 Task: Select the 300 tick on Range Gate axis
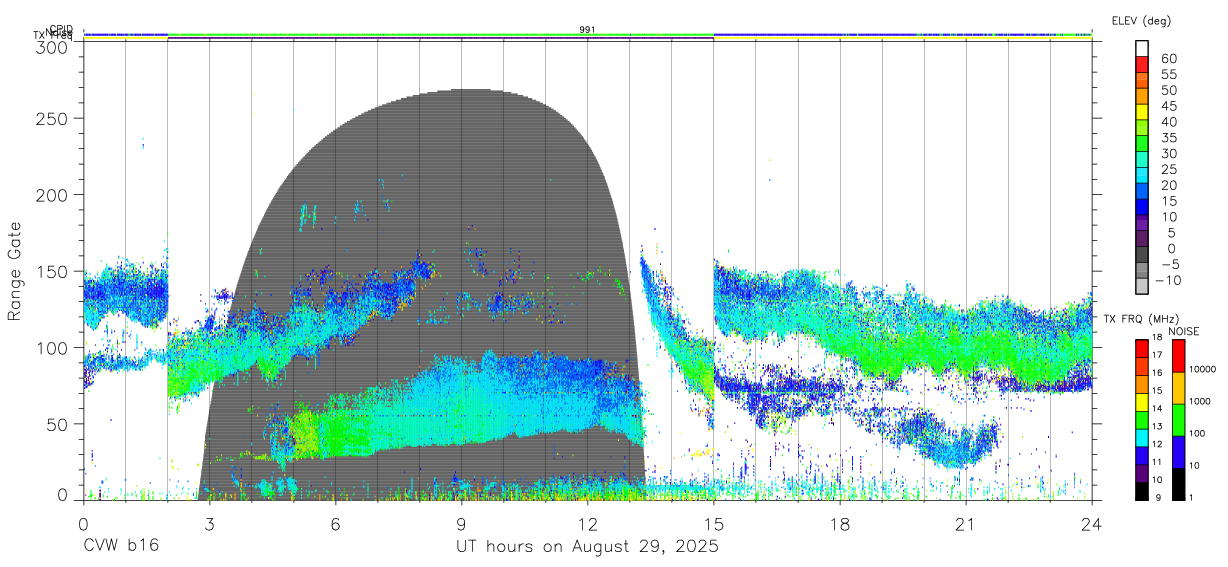52,47
